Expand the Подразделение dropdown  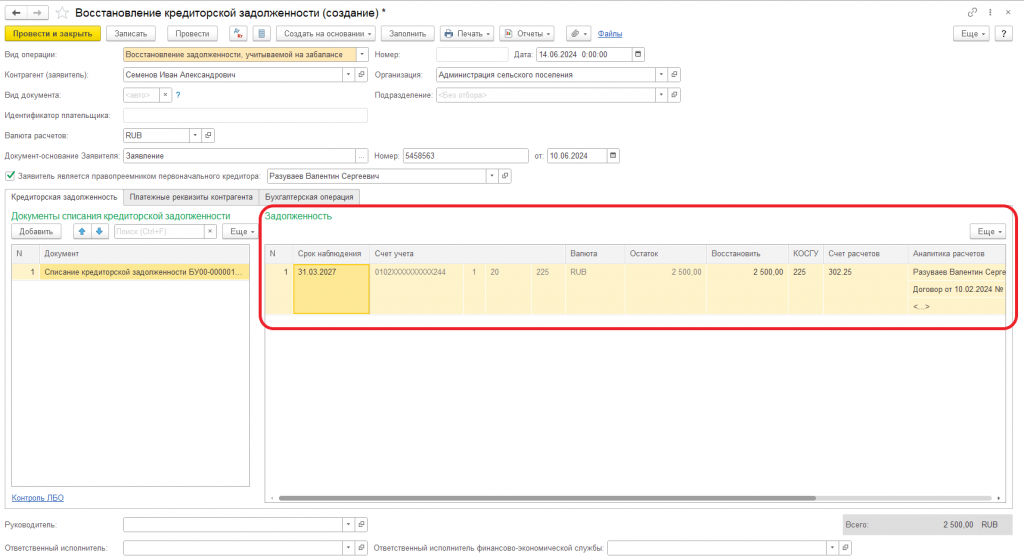click(661, 95)
